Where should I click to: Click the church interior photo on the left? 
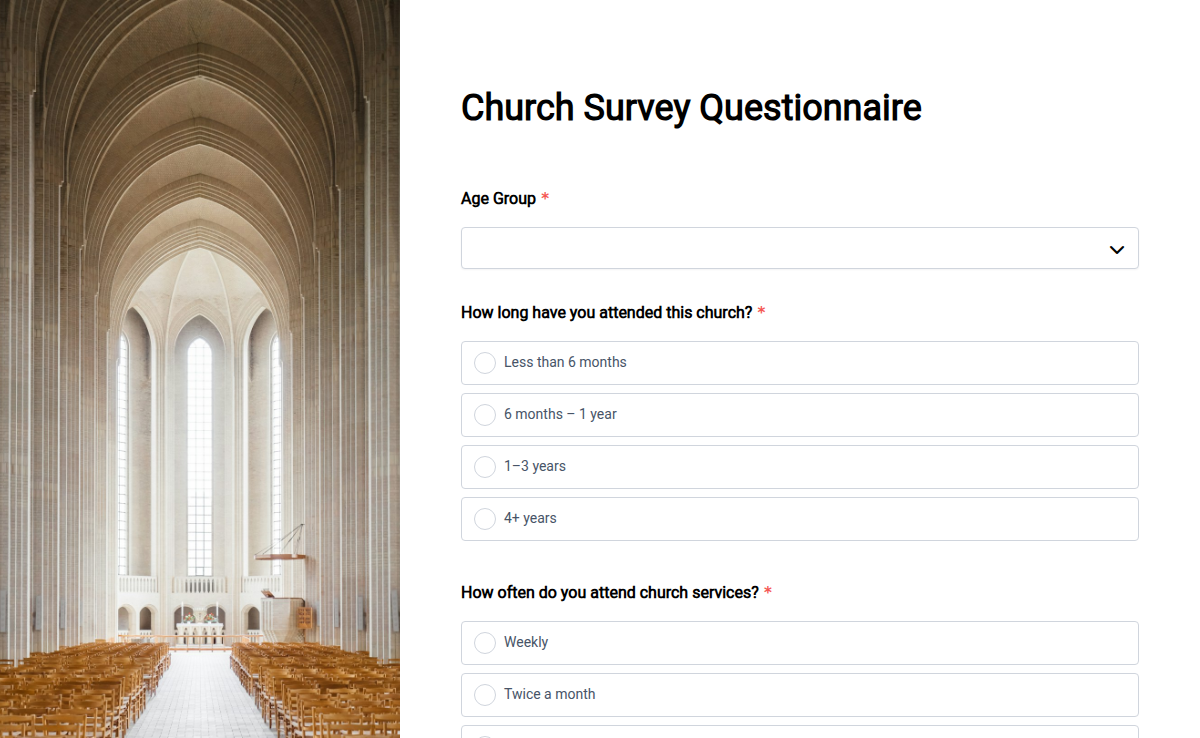(200, 369)
